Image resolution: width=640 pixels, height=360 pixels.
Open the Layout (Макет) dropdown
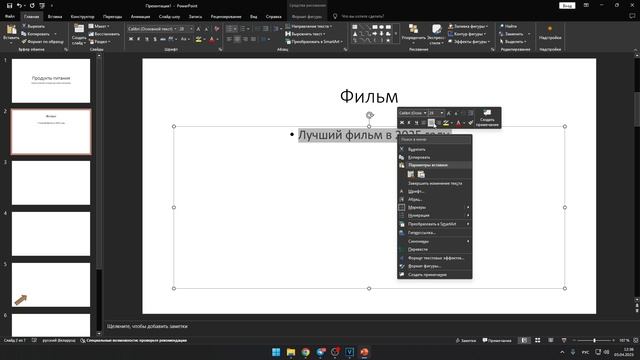coord(99,26)
